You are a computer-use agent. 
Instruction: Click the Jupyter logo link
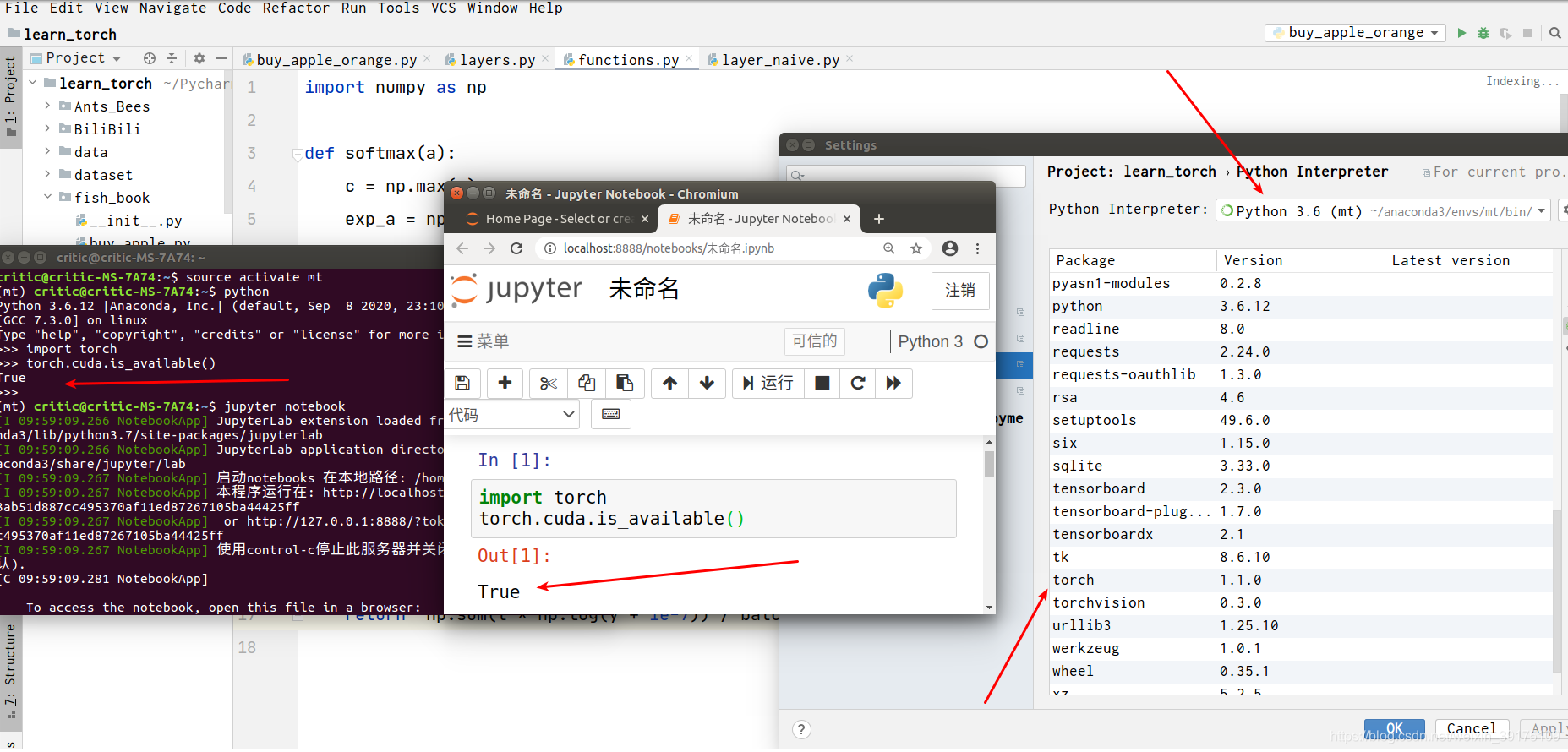(x=516, y=290)
